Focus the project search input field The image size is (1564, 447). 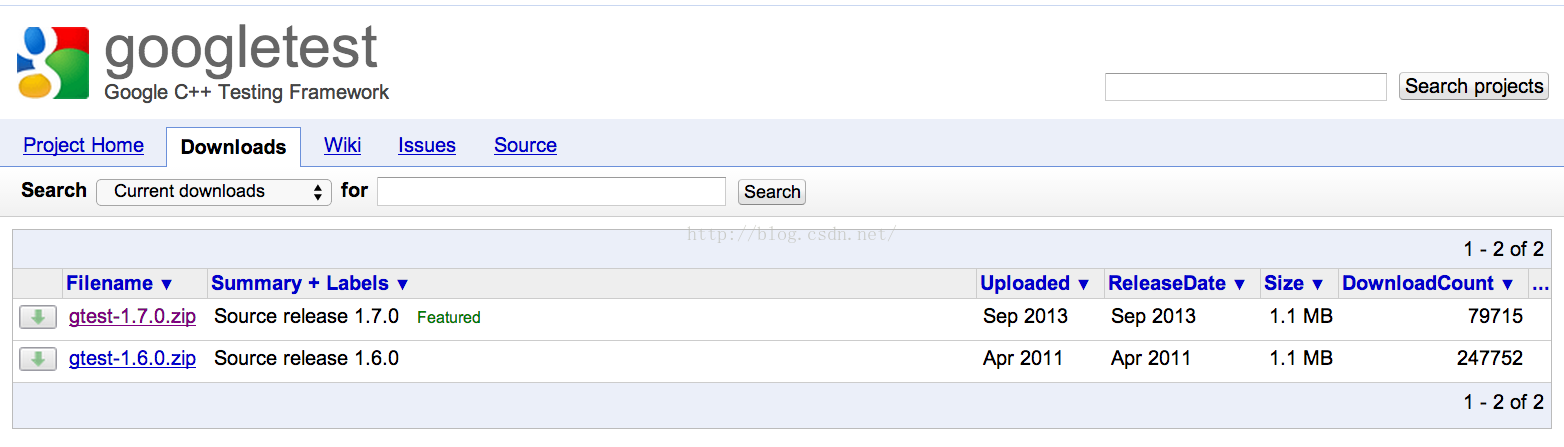coord(1245,87)
